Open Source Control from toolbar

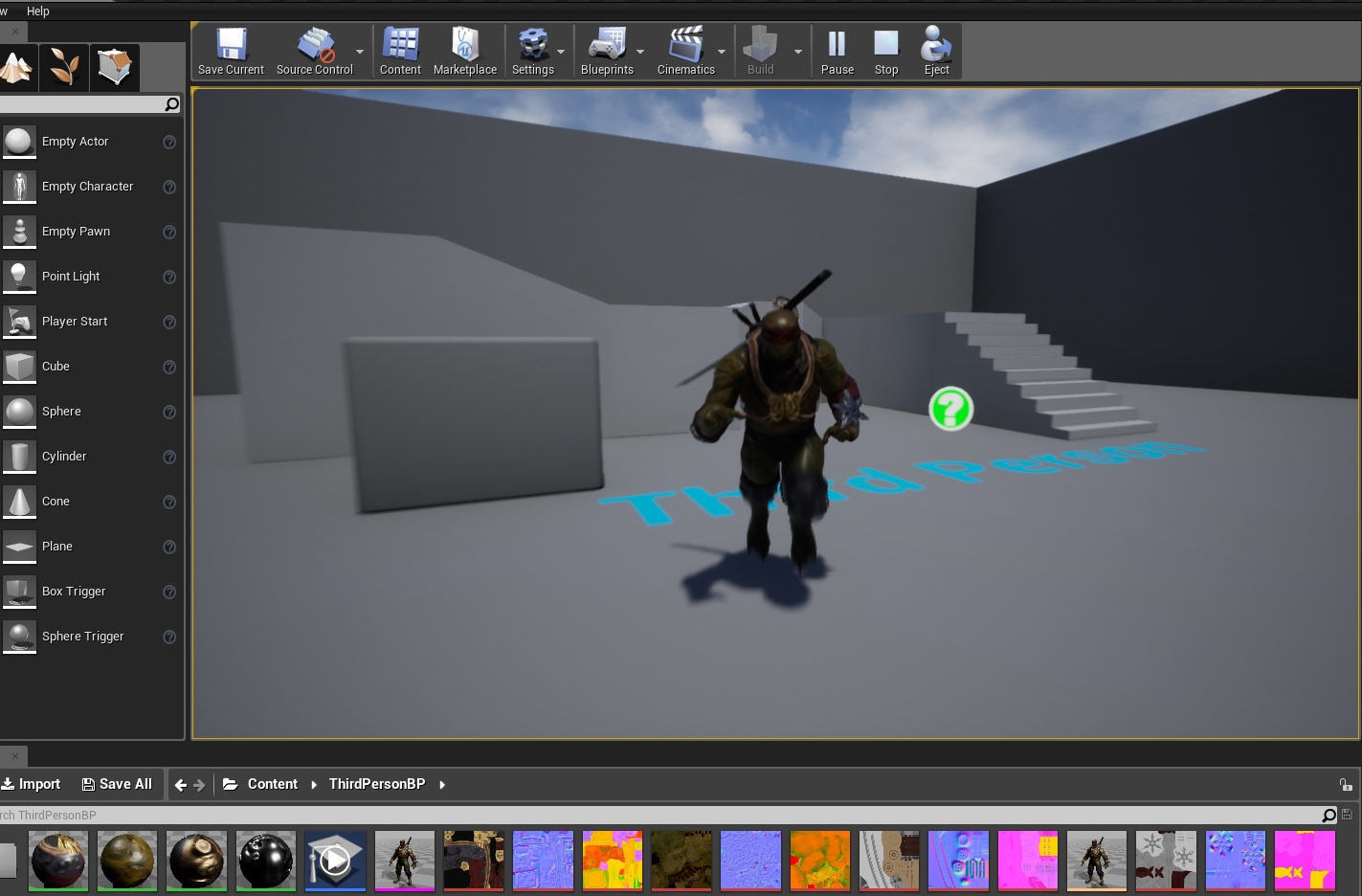(314, 51)
